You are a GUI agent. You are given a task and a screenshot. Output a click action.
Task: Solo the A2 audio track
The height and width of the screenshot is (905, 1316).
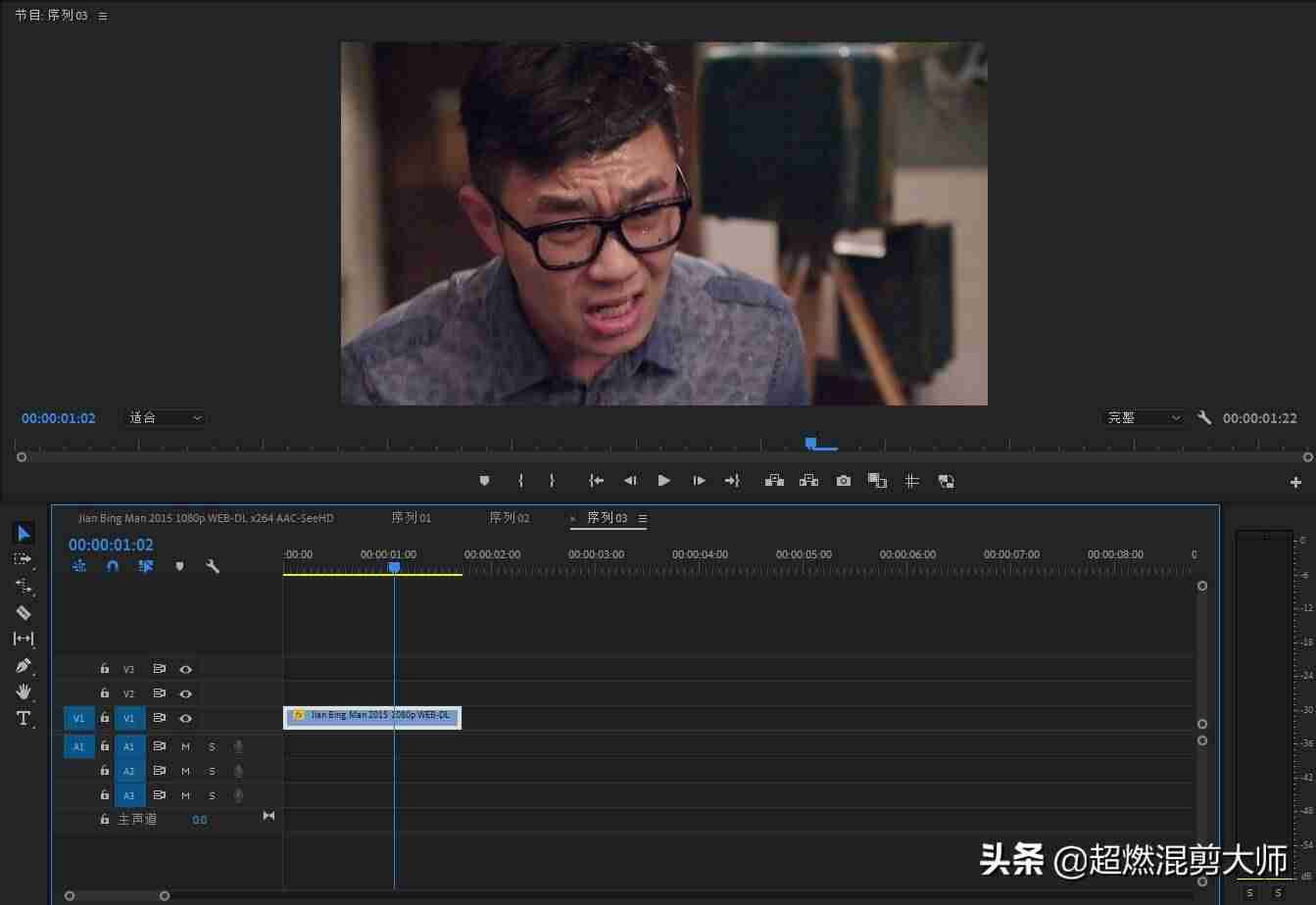[x=212, y=771]
